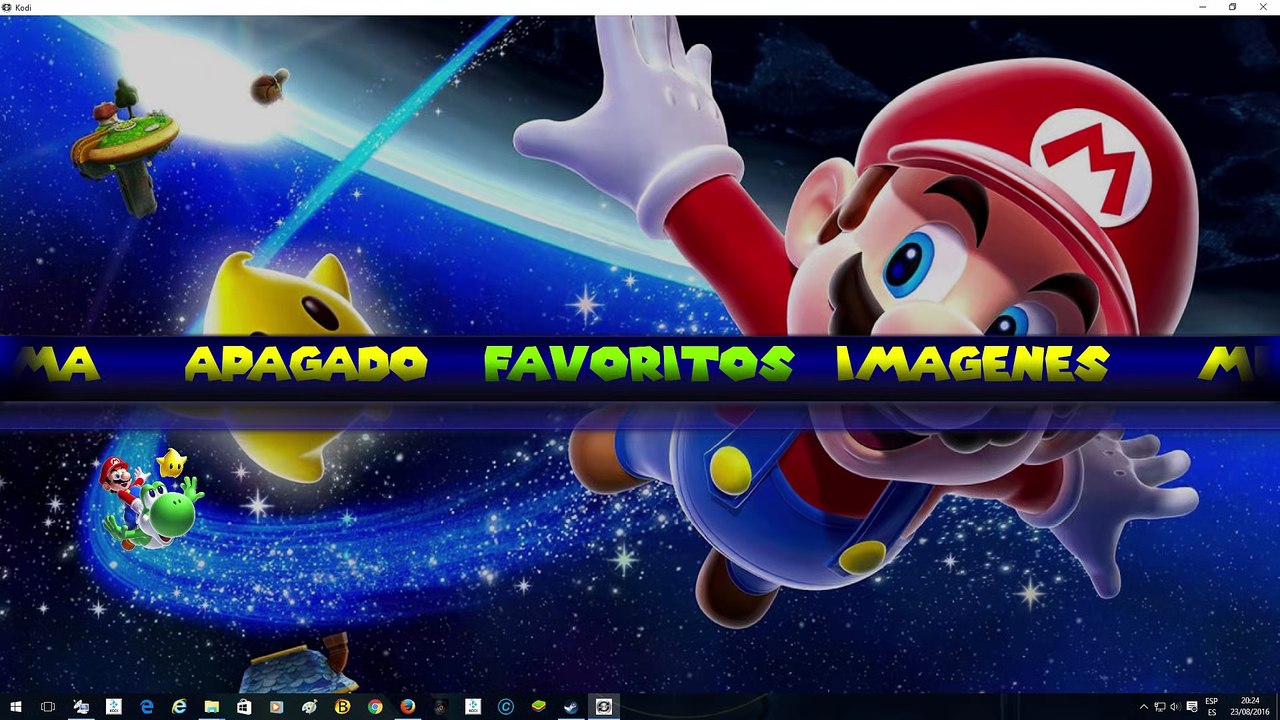Launch Firefox from the taskbar
Screen dimensions: 1280x720
pyautogui.click(x=407, y=707)
